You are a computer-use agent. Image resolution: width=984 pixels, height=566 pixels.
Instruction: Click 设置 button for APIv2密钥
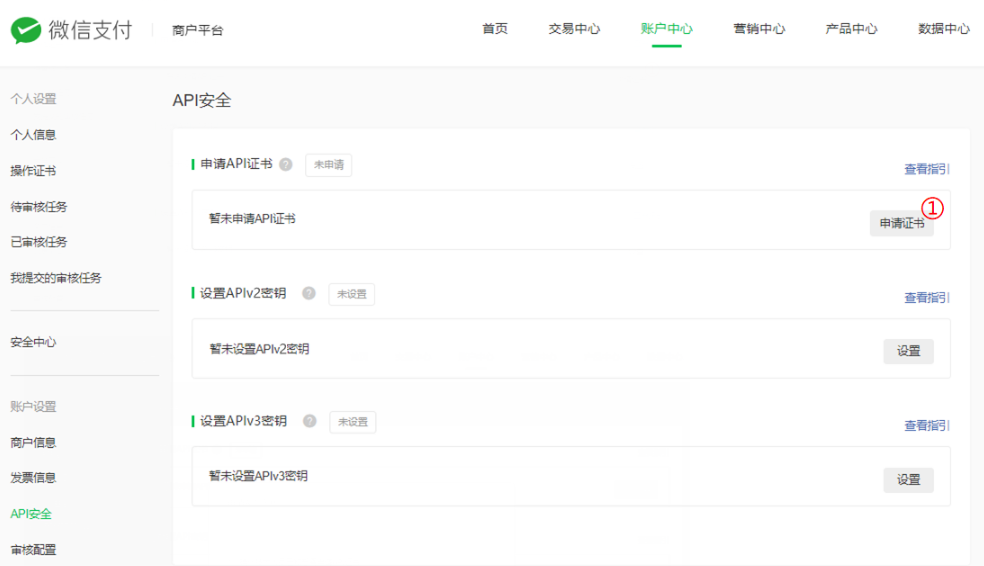pyautogui.click(x=908, y=351)
